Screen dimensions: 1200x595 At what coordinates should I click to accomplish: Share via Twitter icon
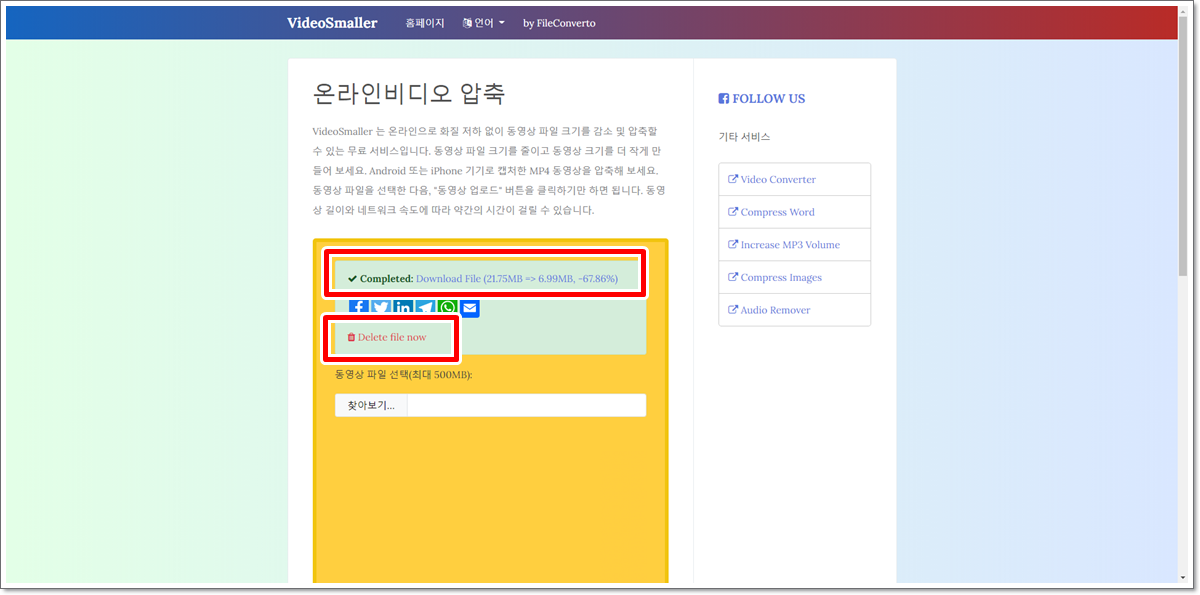(x=381, y=308)
